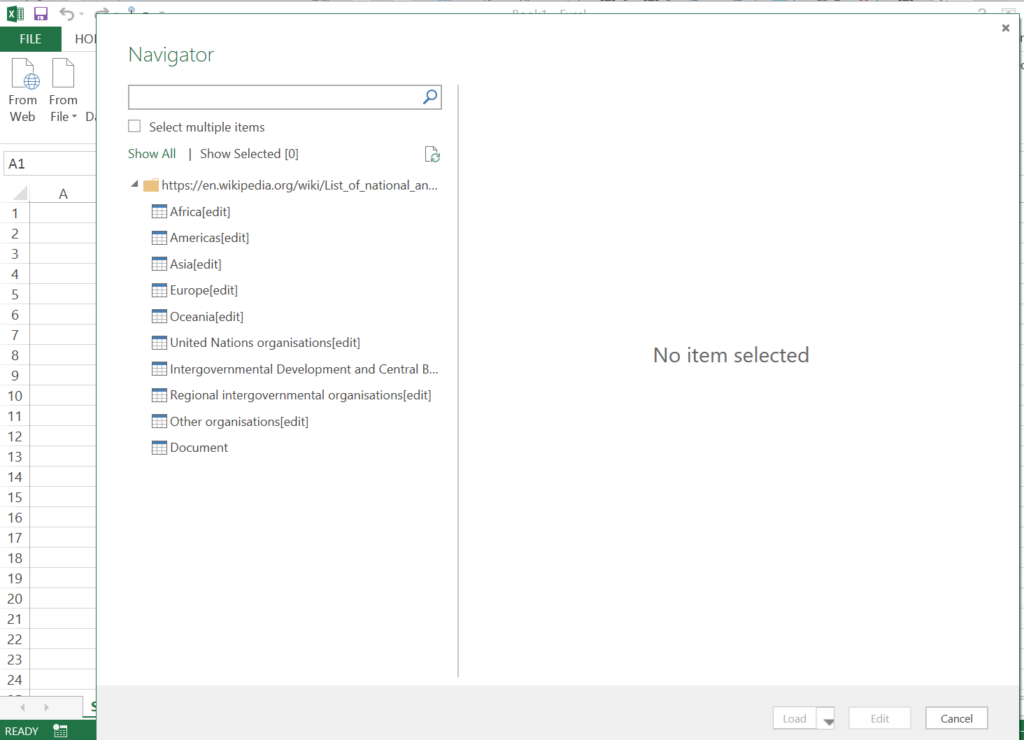This screenshot has height=740, width=1024.
Task: Click the From File icon
Action: click(x=62, y=77)
